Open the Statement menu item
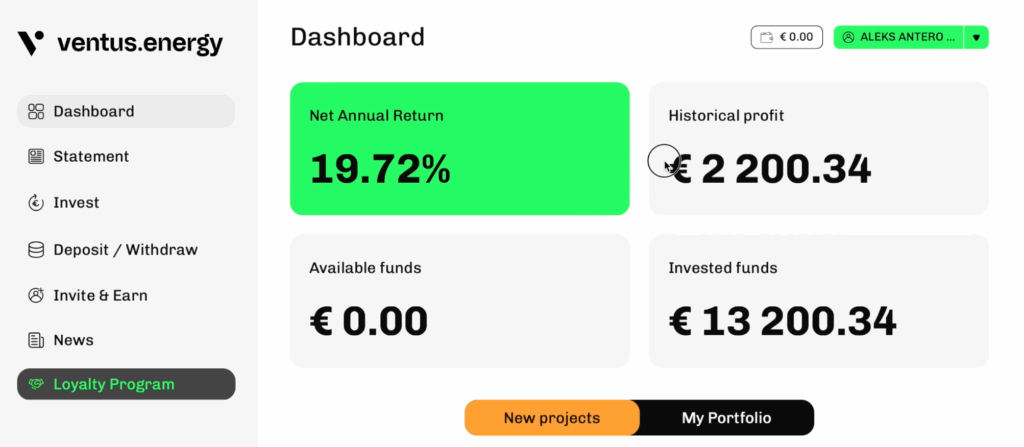The image size is (1024, 447). pos(91,157)
